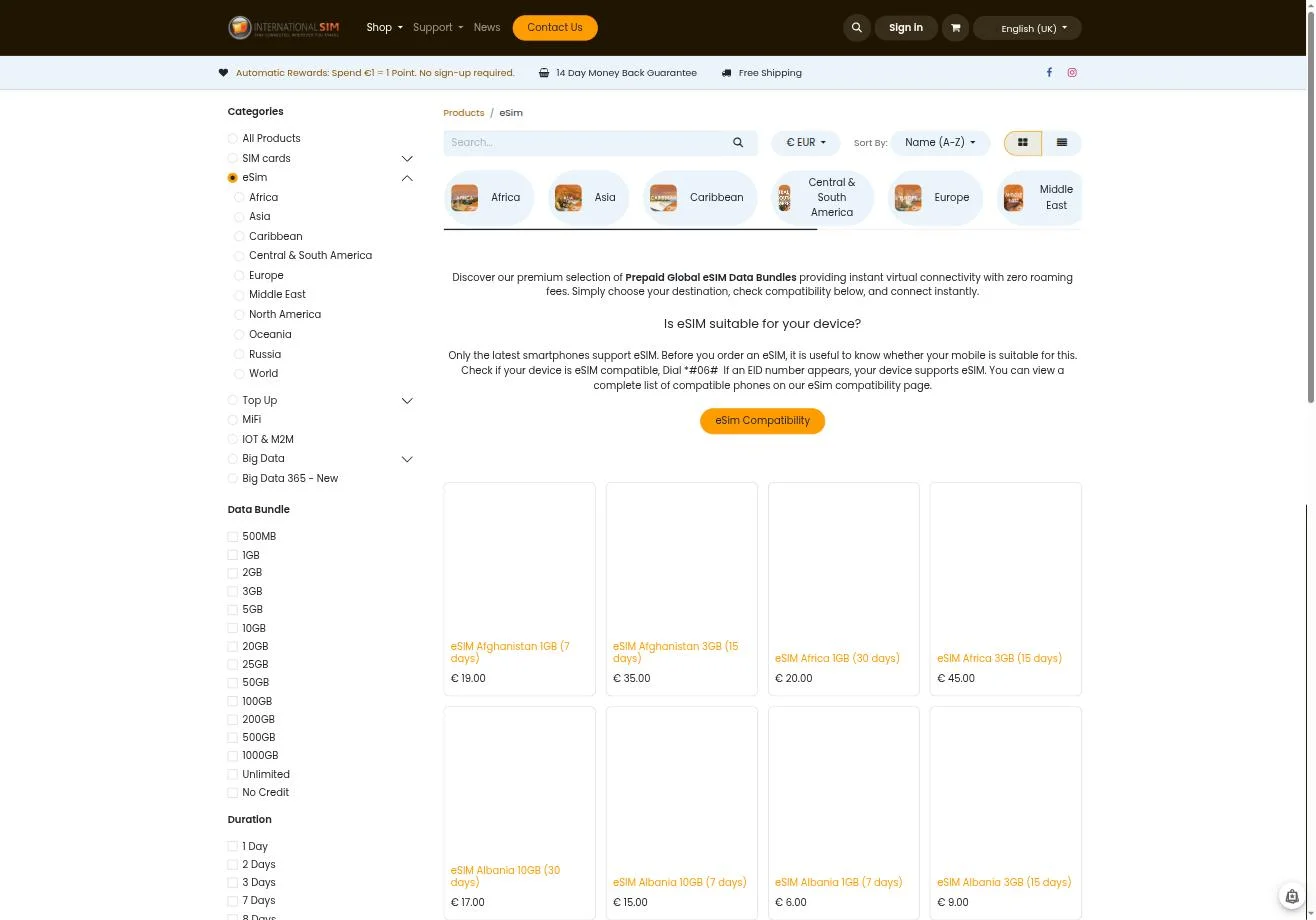Click the Contact Us button
This screenshot has height=920, width=1316.
[555, 28]
